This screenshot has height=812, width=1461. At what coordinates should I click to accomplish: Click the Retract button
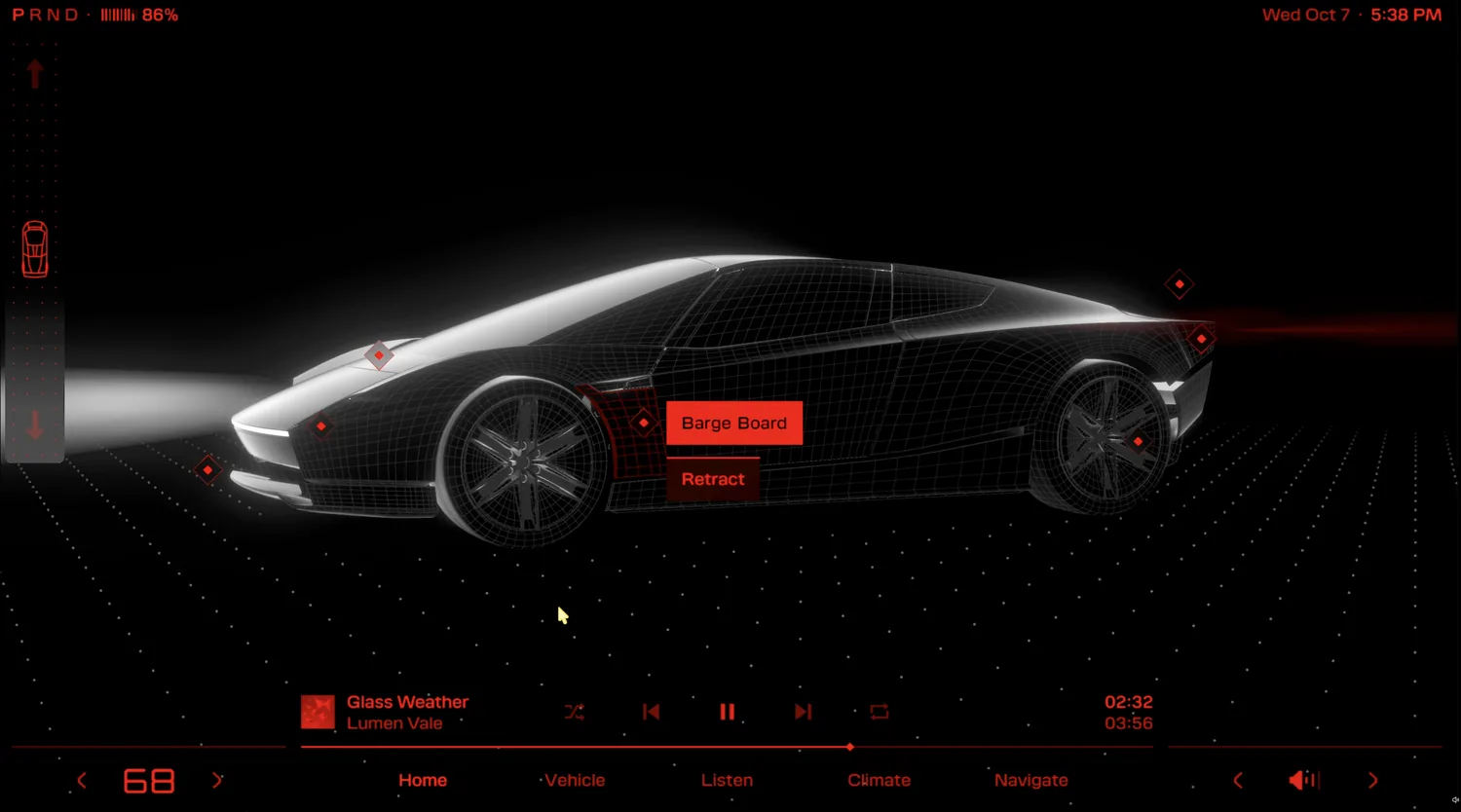[713, 479]
